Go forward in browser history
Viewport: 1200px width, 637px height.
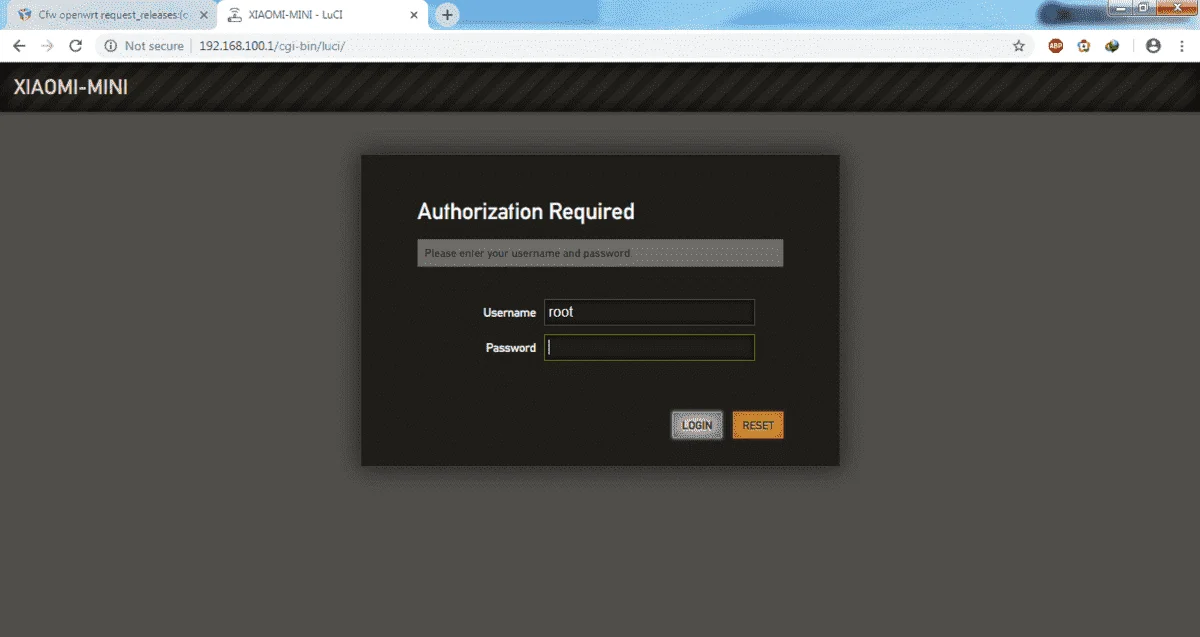[x=47, y=46]
